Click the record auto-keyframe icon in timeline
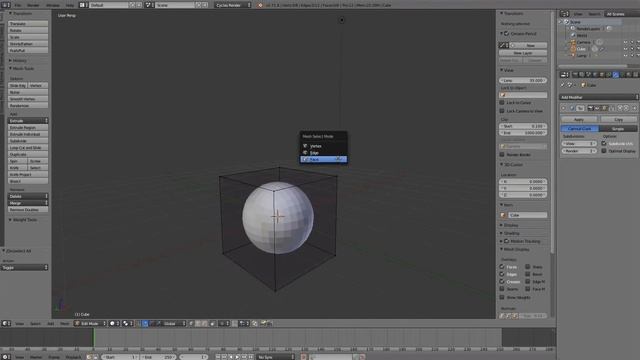Image resolution: width=640 pixels, height=360 pixels. (x=304, y=357)
